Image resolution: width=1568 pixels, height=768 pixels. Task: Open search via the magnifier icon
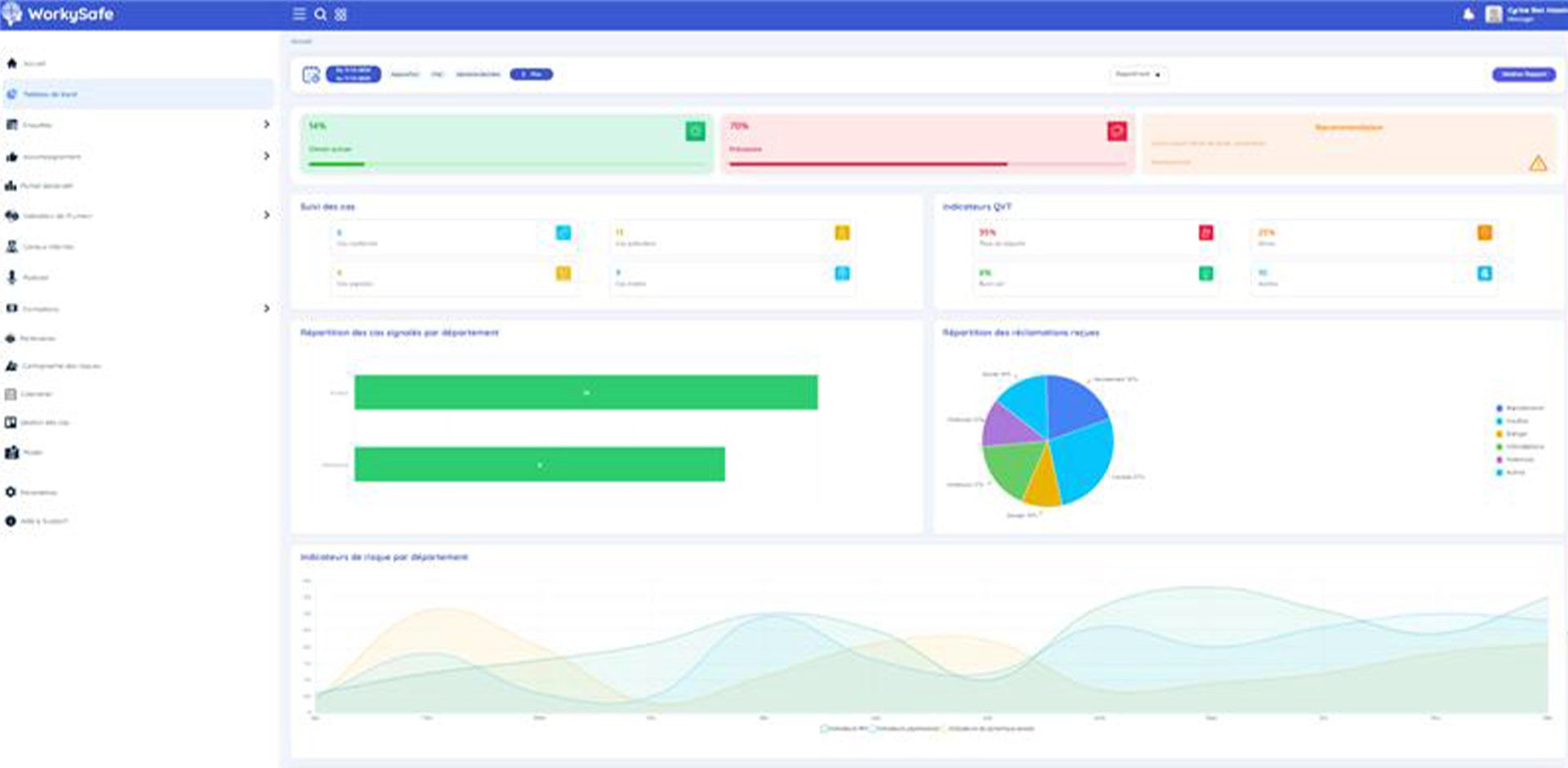(x=320, y=14)
